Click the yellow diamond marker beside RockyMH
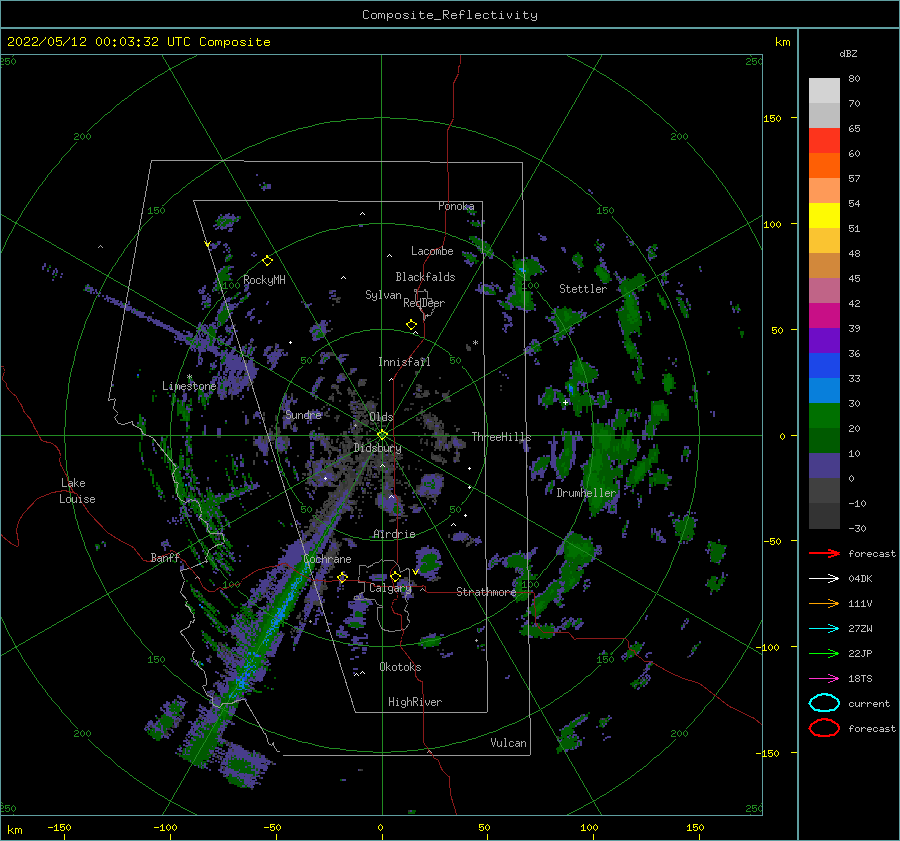 (267, 261)
